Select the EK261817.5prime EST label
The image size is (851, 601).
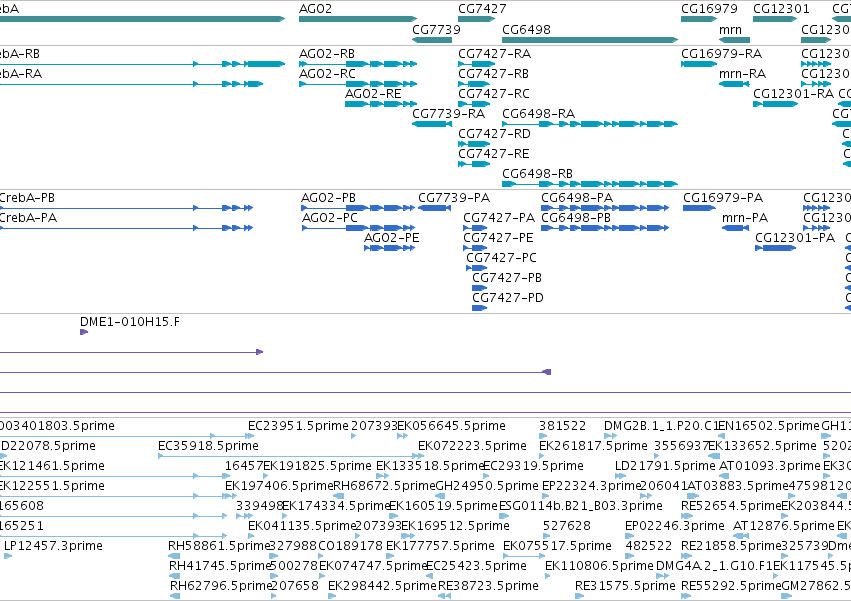(593, 446)
